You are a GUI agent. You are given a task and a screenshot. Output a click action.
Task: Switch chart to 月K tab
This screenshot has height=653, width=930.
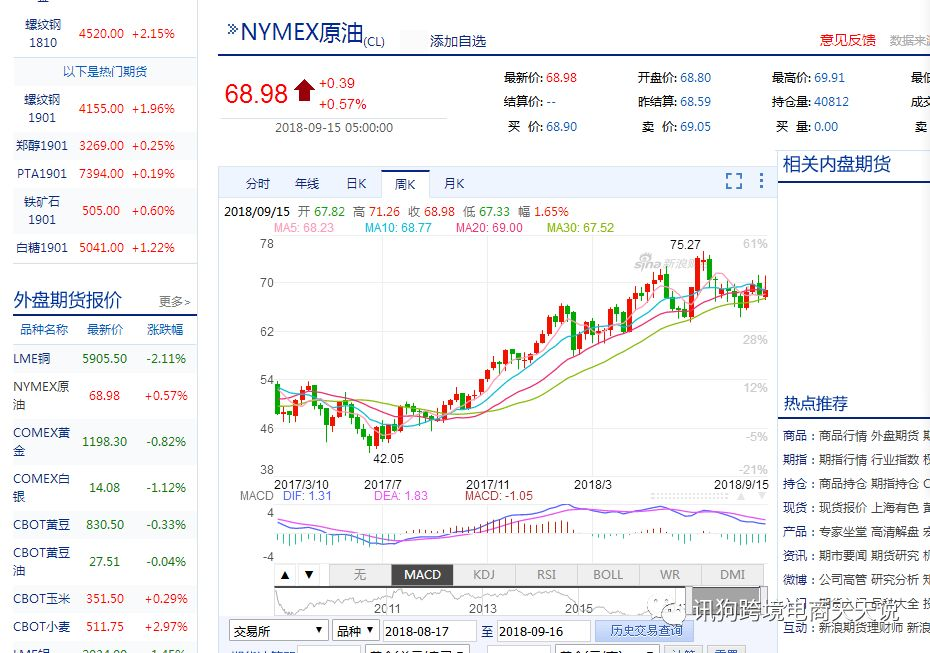coord(454,184)
